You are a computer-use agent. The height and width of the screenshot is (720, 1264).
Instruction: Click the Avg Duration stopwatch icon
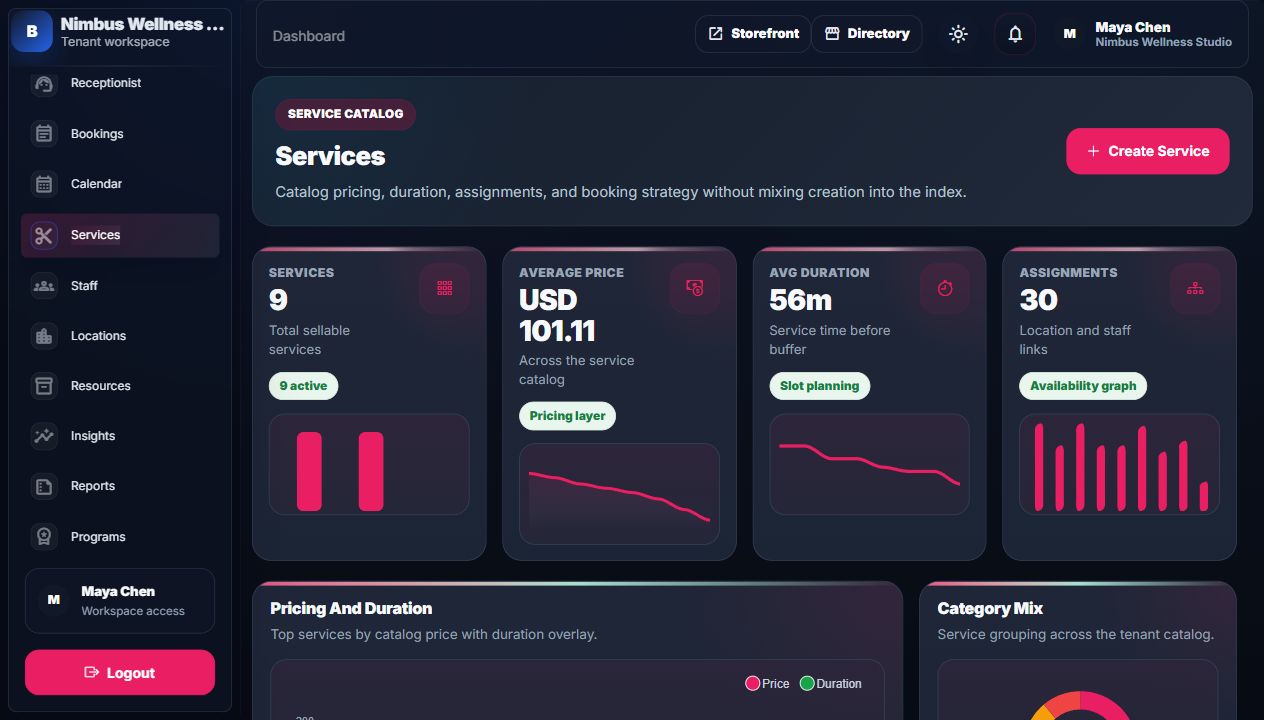(x=945, y=288)
